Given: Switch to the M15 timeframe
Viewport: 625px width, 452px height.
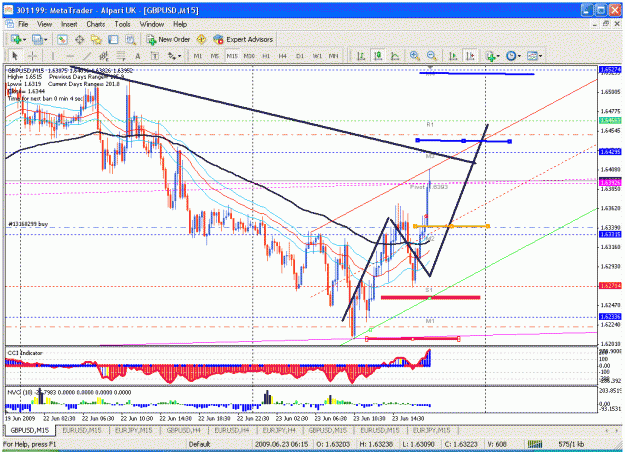Looking at the screenshot, I should (x=232, y=56).
